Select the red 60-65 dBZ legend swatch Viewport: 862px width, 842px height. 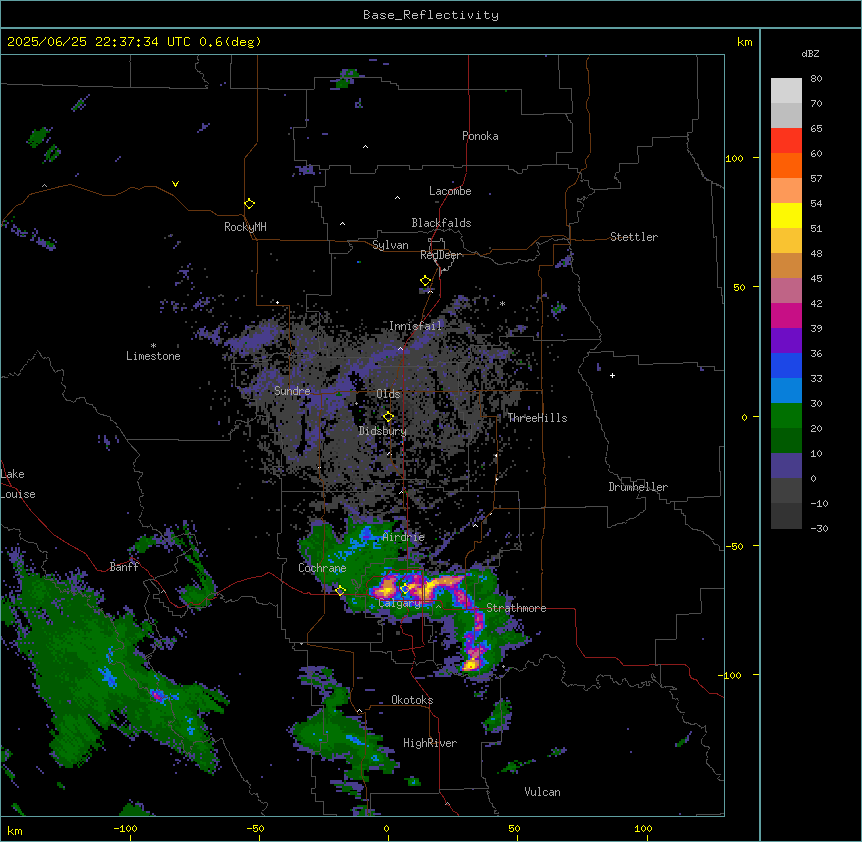tap(786, 140)
